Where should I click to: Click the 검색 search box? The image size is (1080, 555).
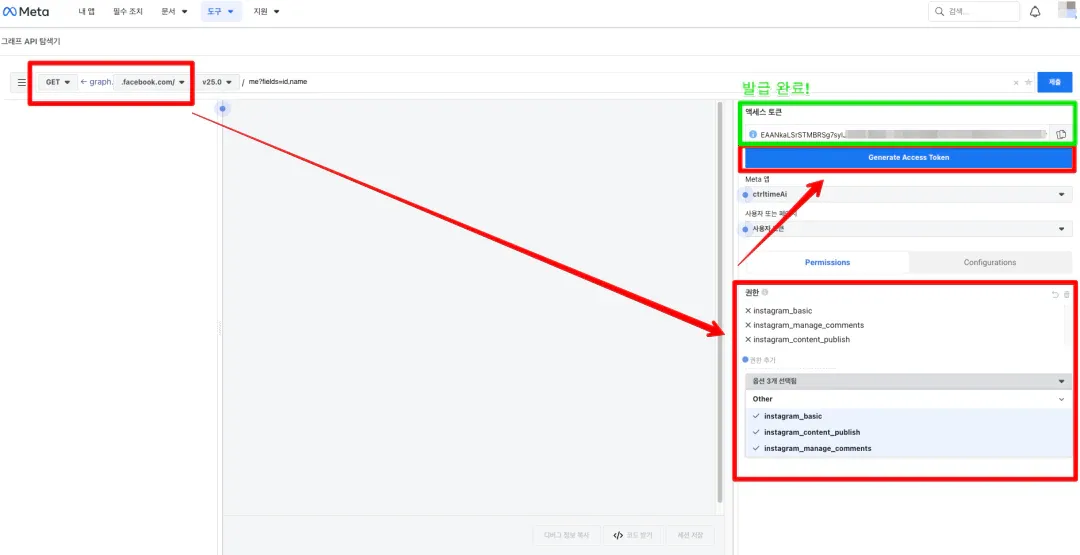click(x=974, y=12)
